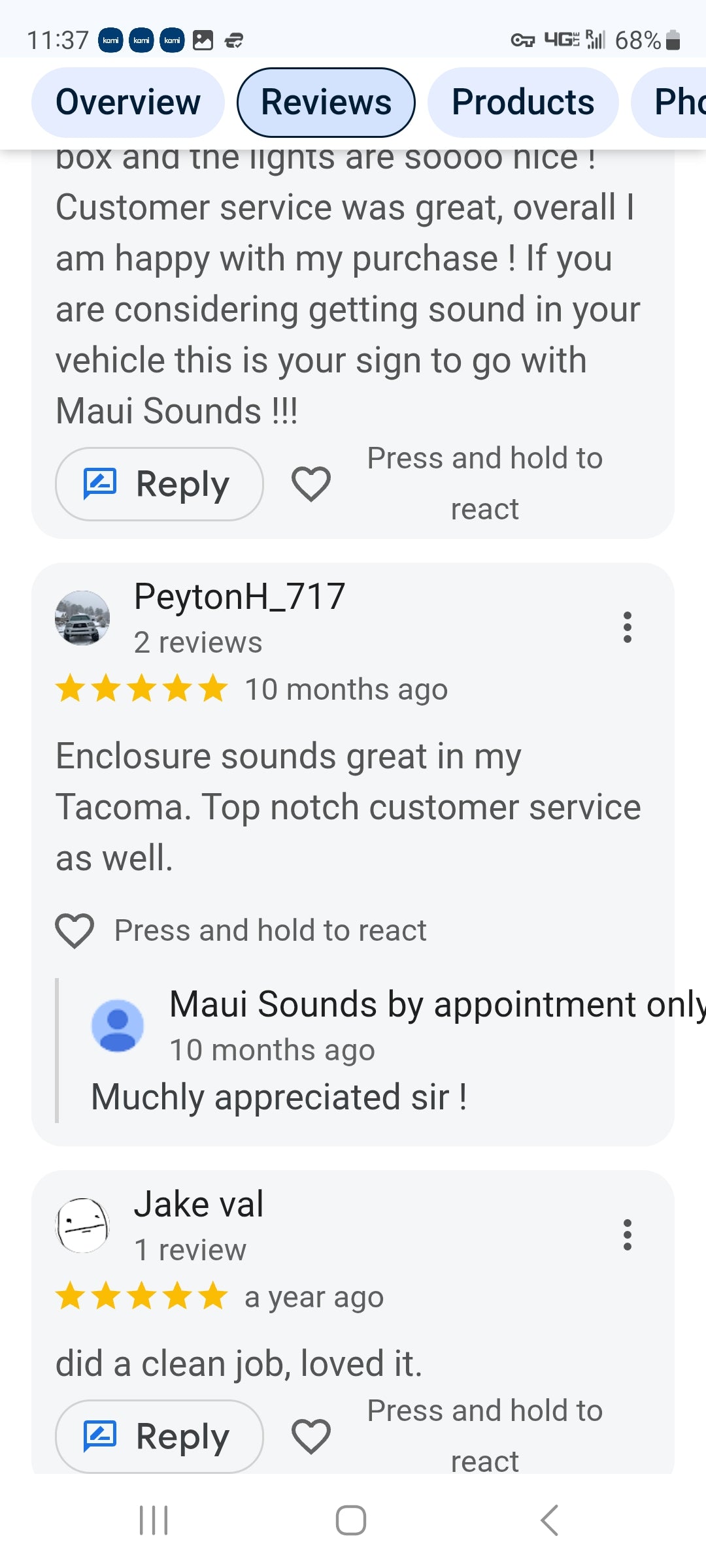The image size is (706, 1568).
Task: Tap the battery icon in status bar
Action: coord(673,41)
